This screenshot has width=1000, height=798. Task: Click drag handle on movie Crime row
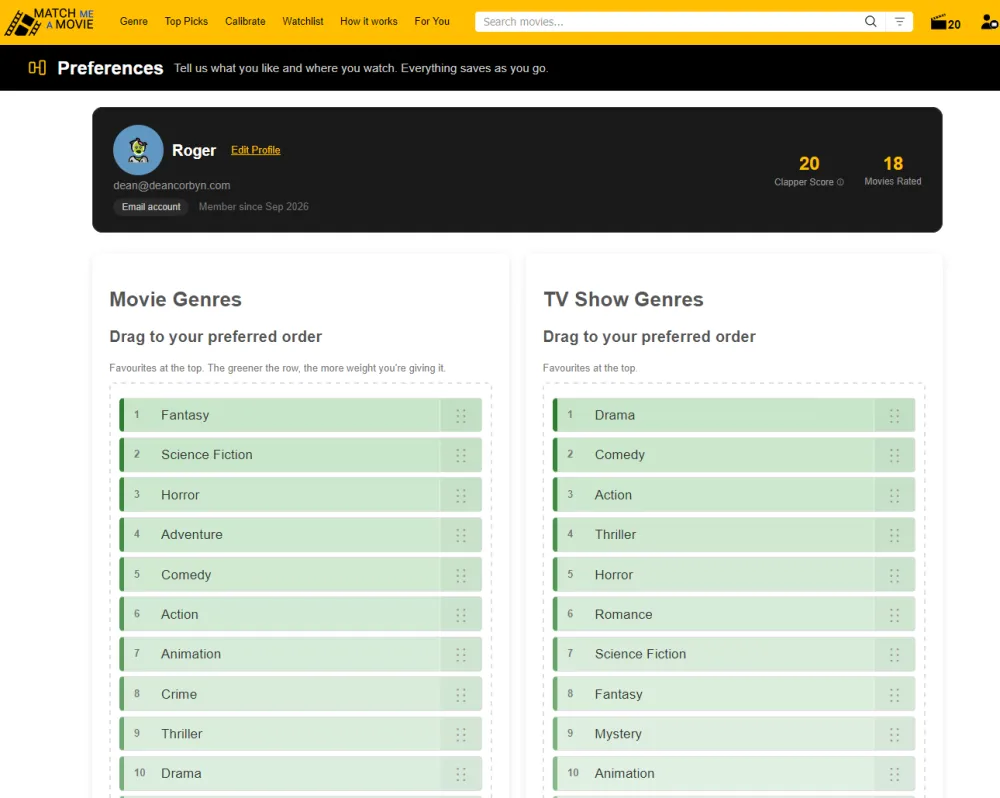(460, 695)
